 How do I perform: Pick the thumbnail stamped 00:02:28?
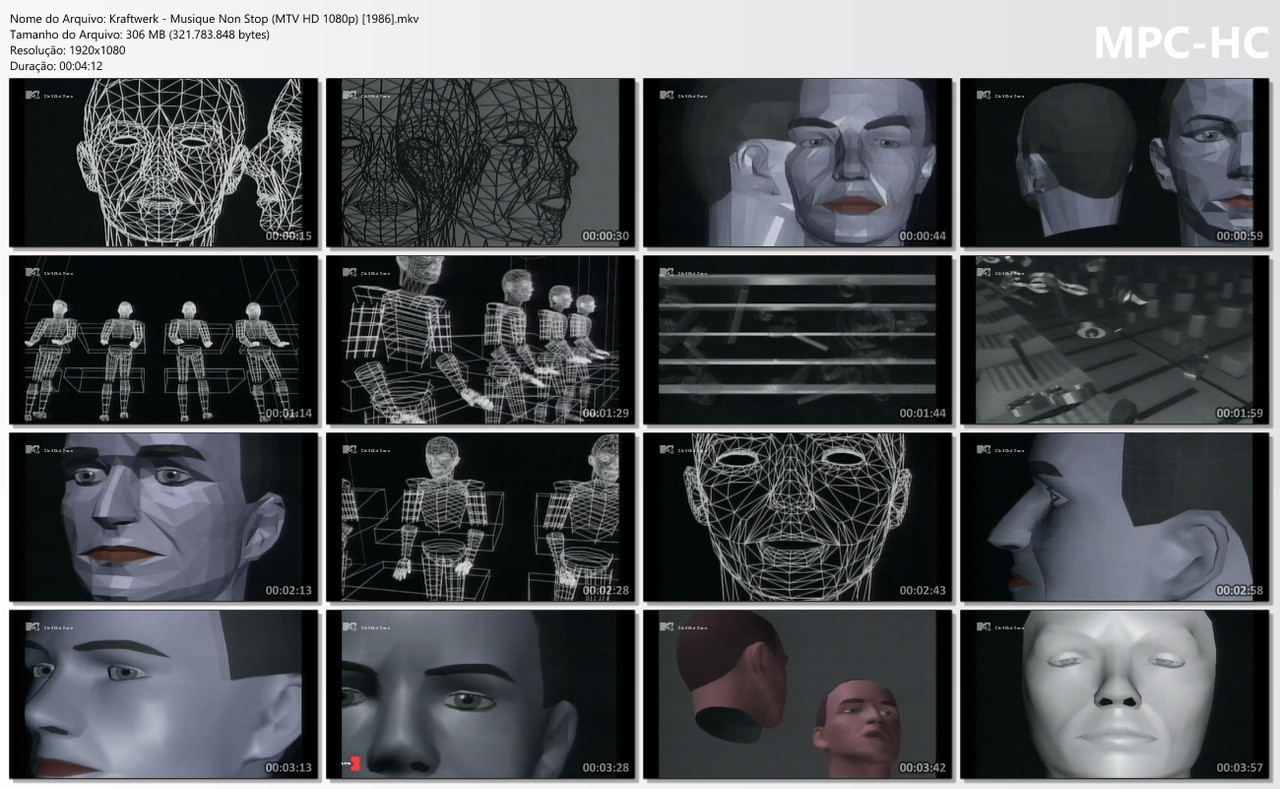480,517
